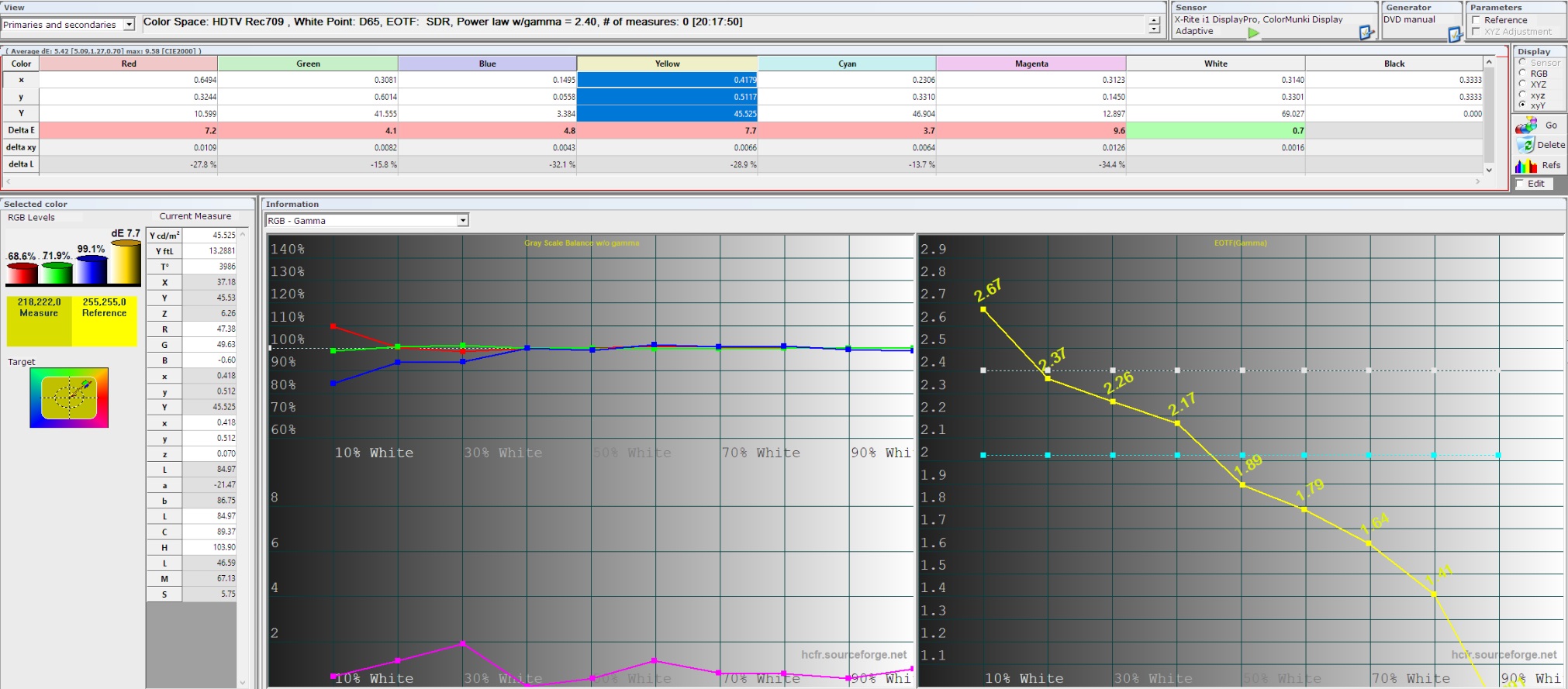Click the Color corner header cell
Image resolution: width=1568 pixels, height=689 pixels.
coord(21,64)
